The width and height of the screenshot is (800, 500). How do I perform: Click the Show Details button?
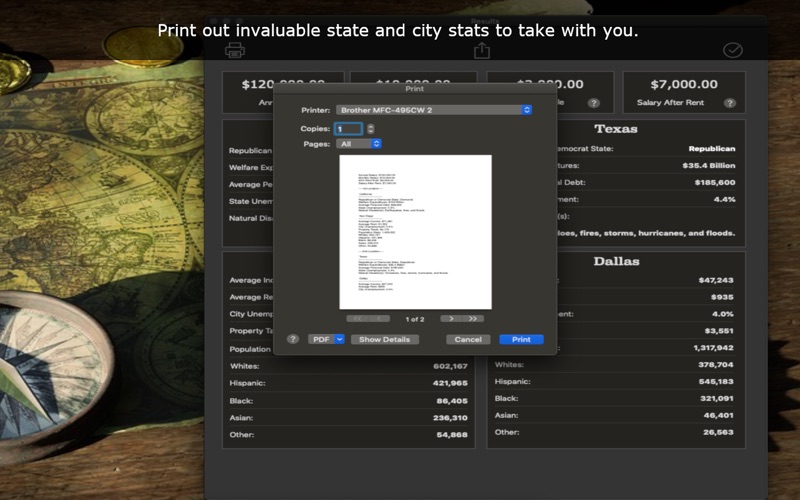tap(384, 339)
